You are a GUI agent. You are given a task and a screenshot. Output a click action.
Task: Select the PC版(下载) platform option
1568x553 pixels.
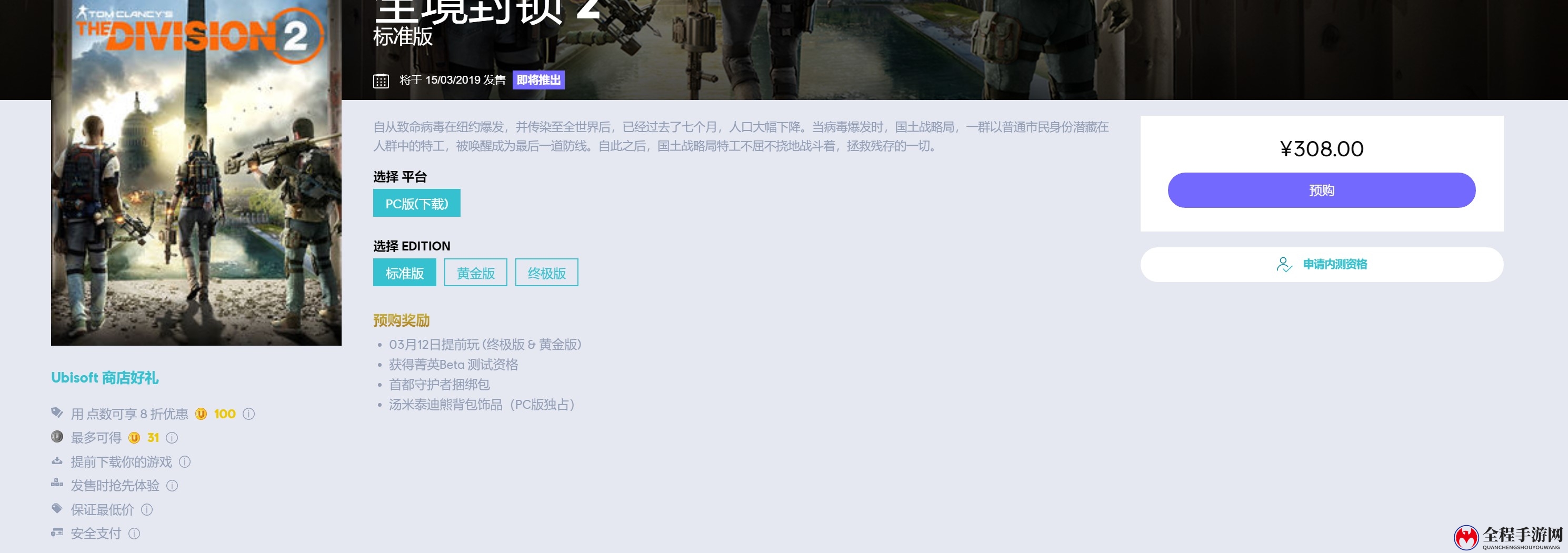pos(417,203)
